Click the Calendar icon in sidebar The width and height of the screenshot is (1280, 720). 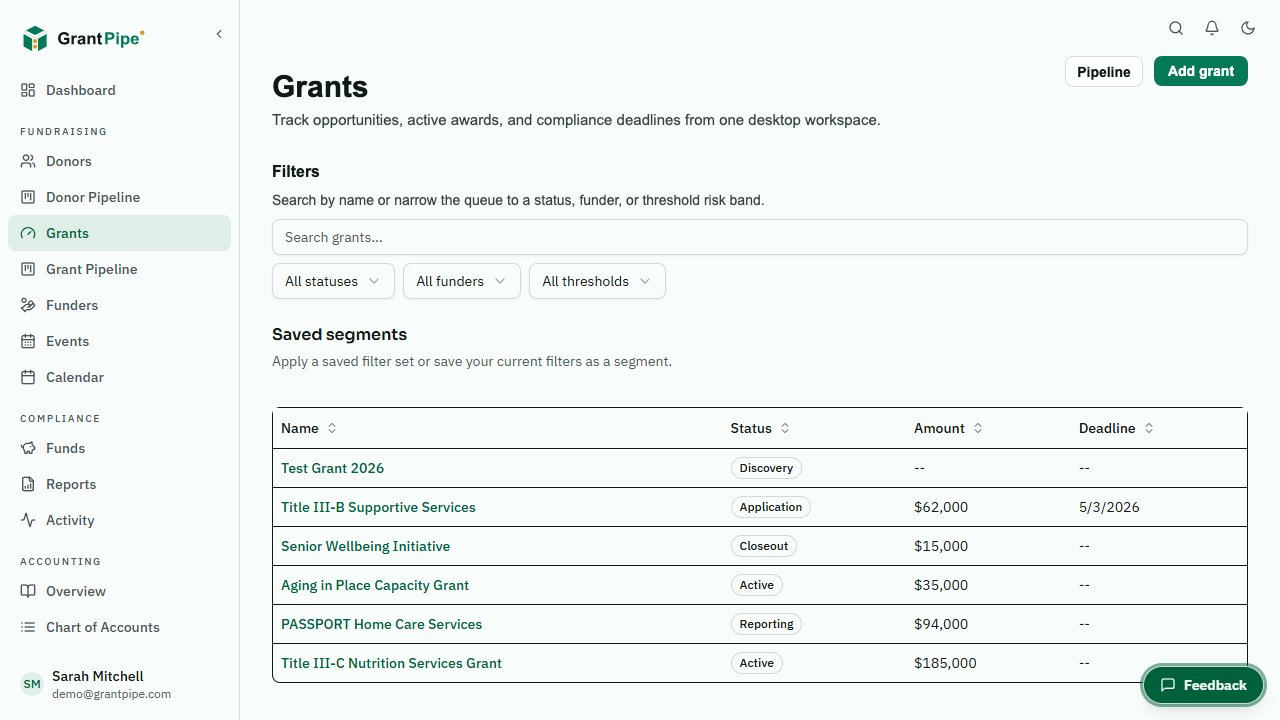(28, 377)
